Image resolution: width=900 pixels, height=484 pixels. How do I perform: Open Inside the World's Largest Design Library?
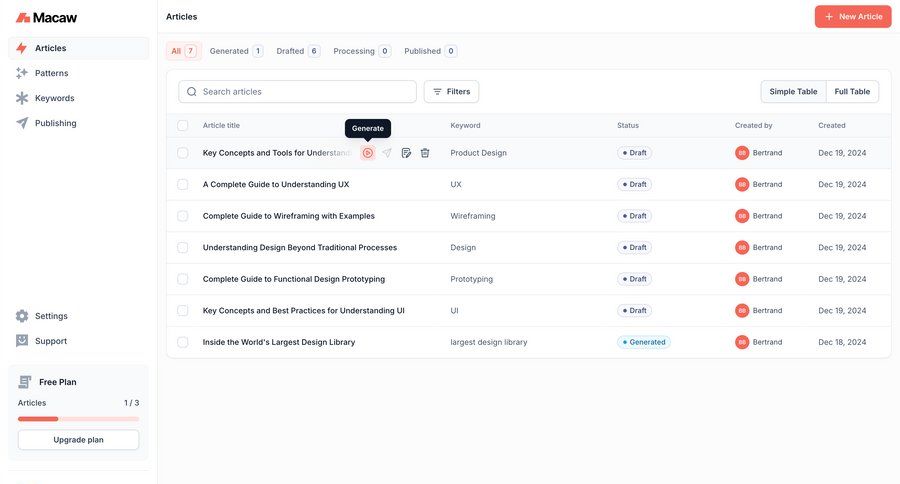tap(278, 342)
